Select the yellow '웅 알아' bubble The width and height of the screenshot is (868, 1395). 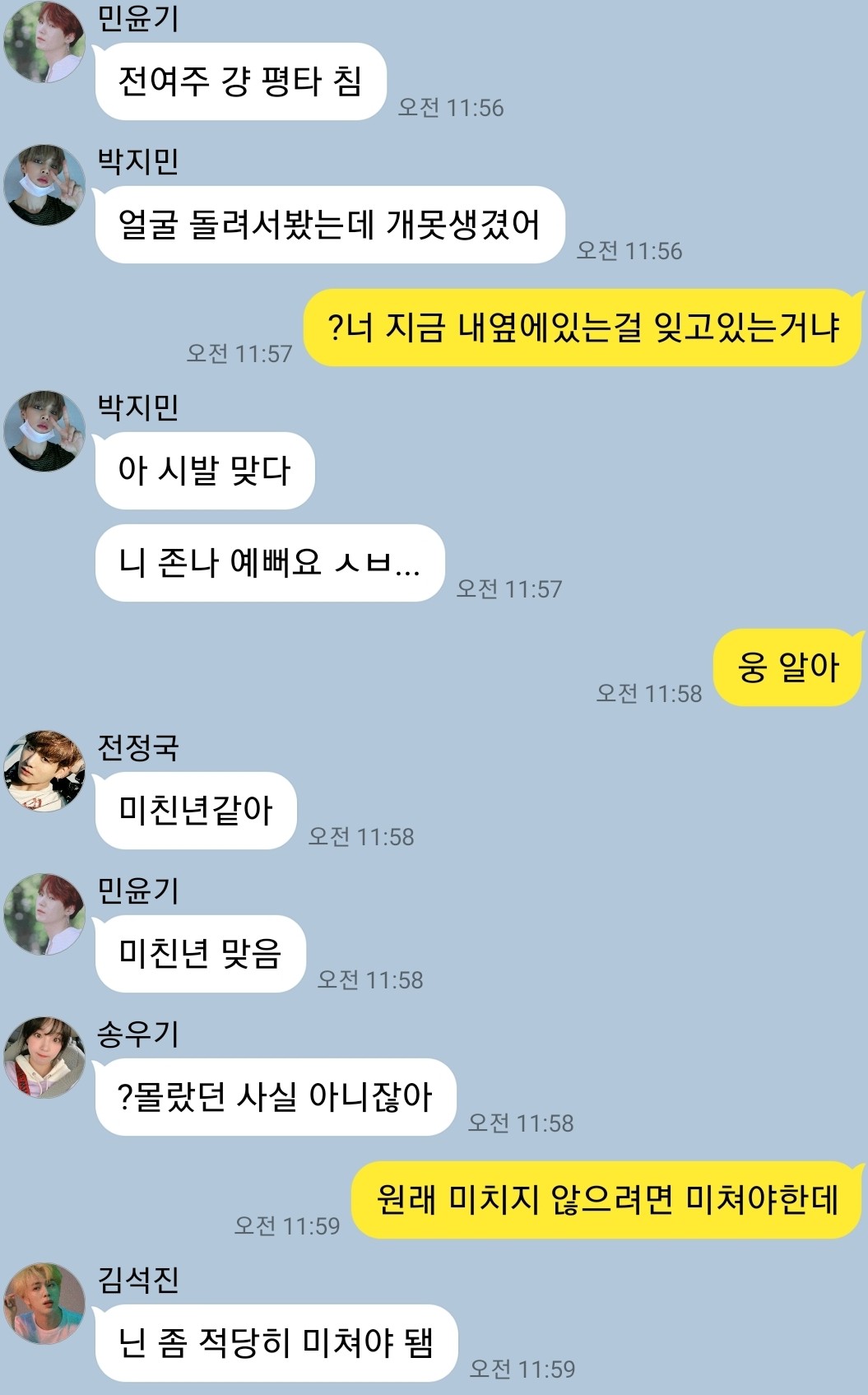788,667
